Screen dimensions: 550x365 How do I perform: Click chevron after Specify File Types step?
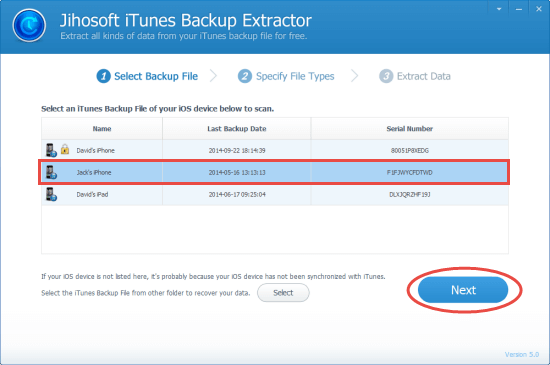click(355, 76)
